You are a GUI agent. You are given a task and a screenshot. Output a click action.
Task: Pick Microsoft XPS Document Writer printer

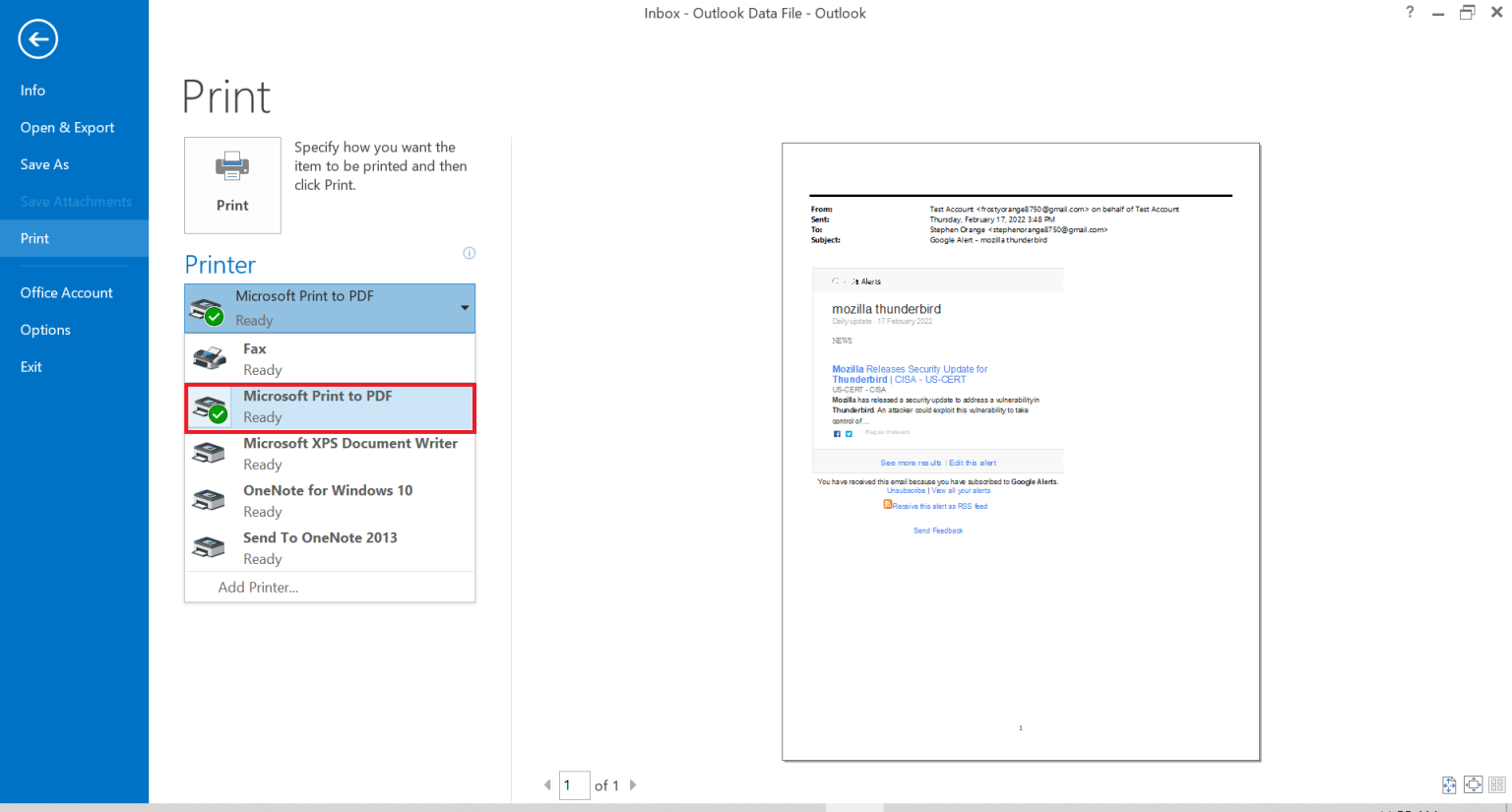[x=330, y=454]
